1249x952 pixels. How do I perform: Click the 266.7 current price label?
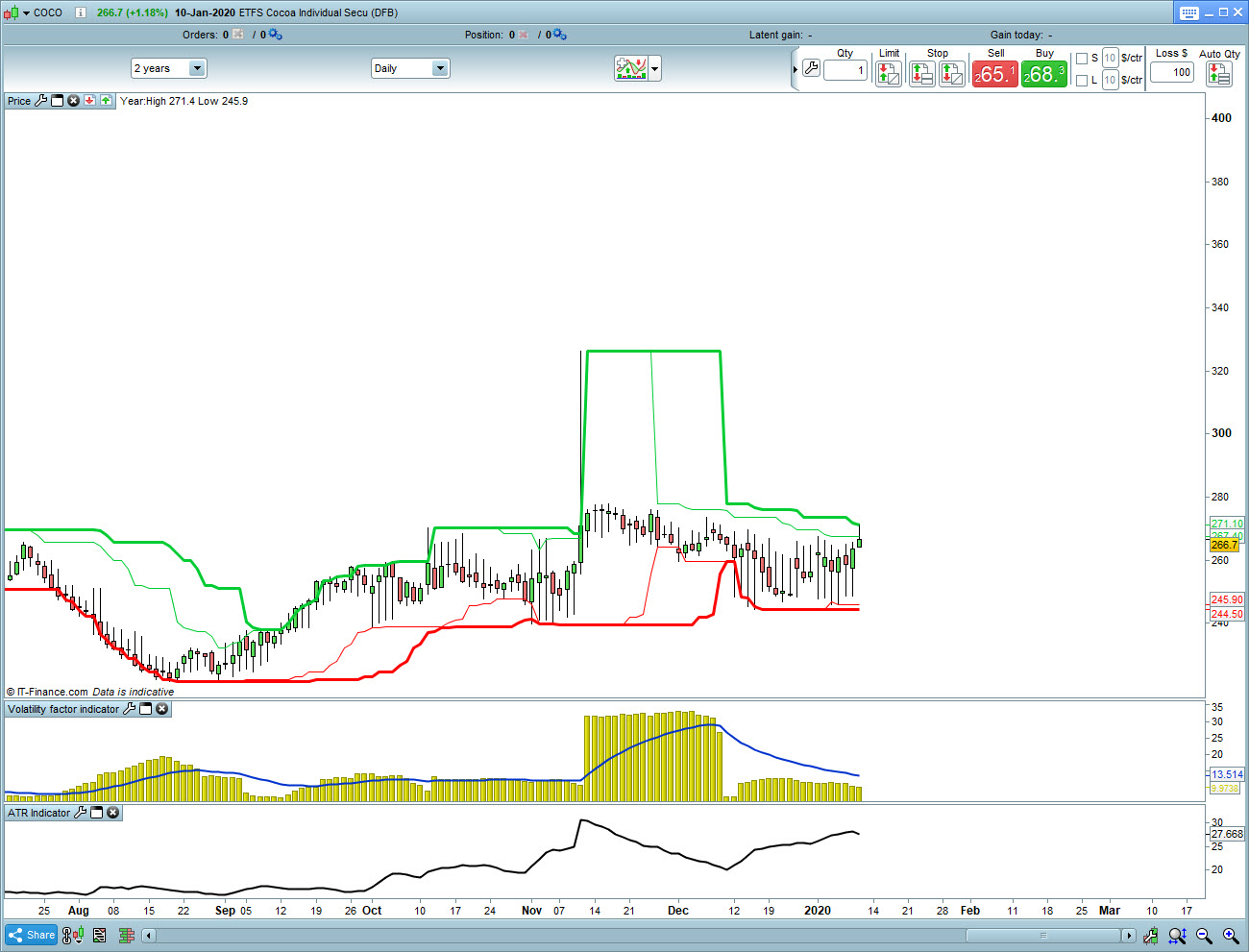click(x=1225, y=545)
